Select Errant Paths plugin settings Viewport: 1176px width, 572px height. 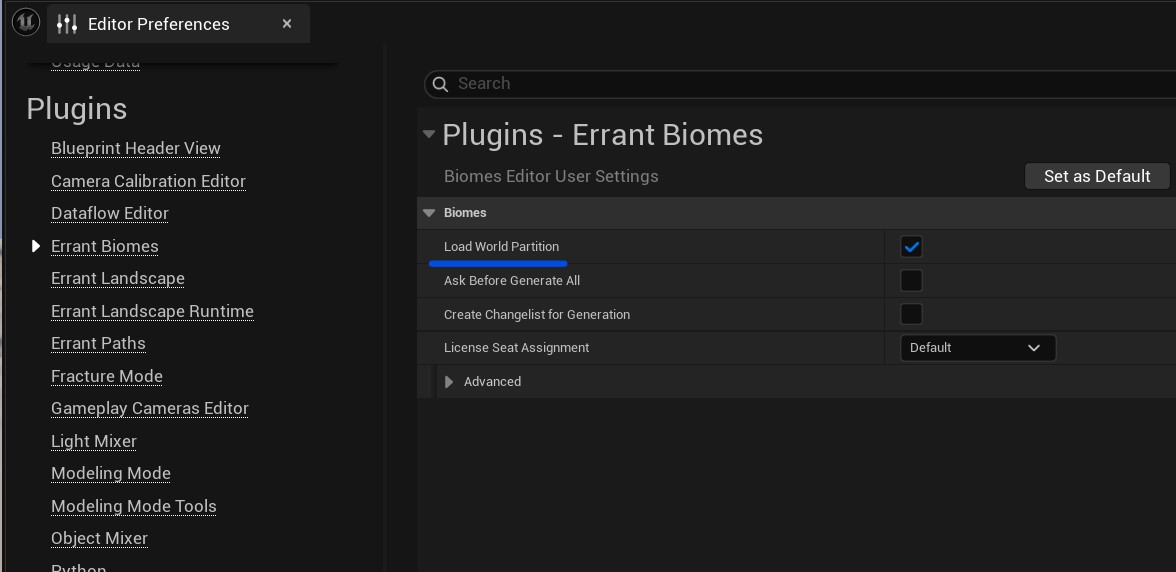pos(98,344)
